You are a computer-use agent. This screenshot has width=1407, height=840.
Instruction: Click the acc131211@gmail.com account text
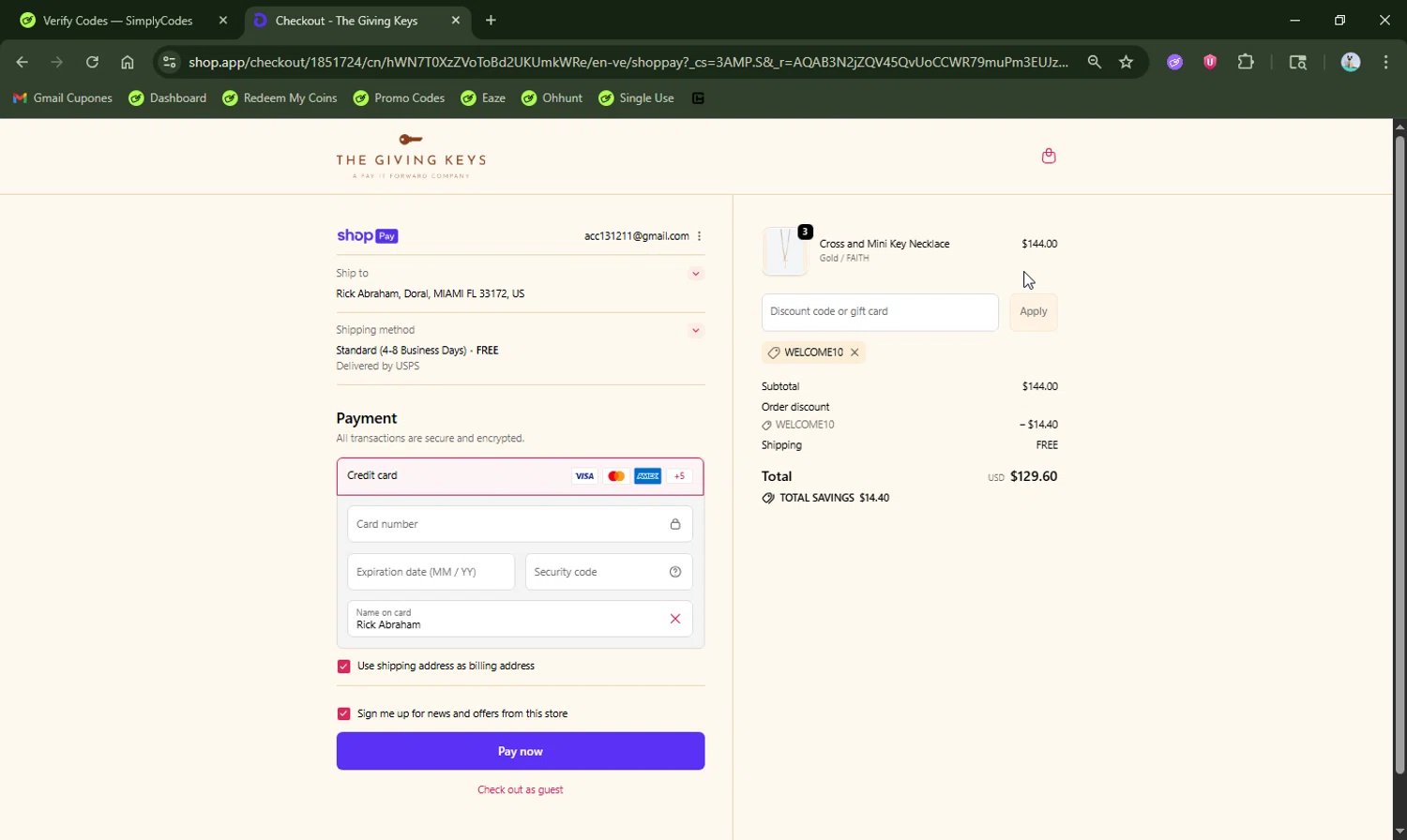click(637, 236)
